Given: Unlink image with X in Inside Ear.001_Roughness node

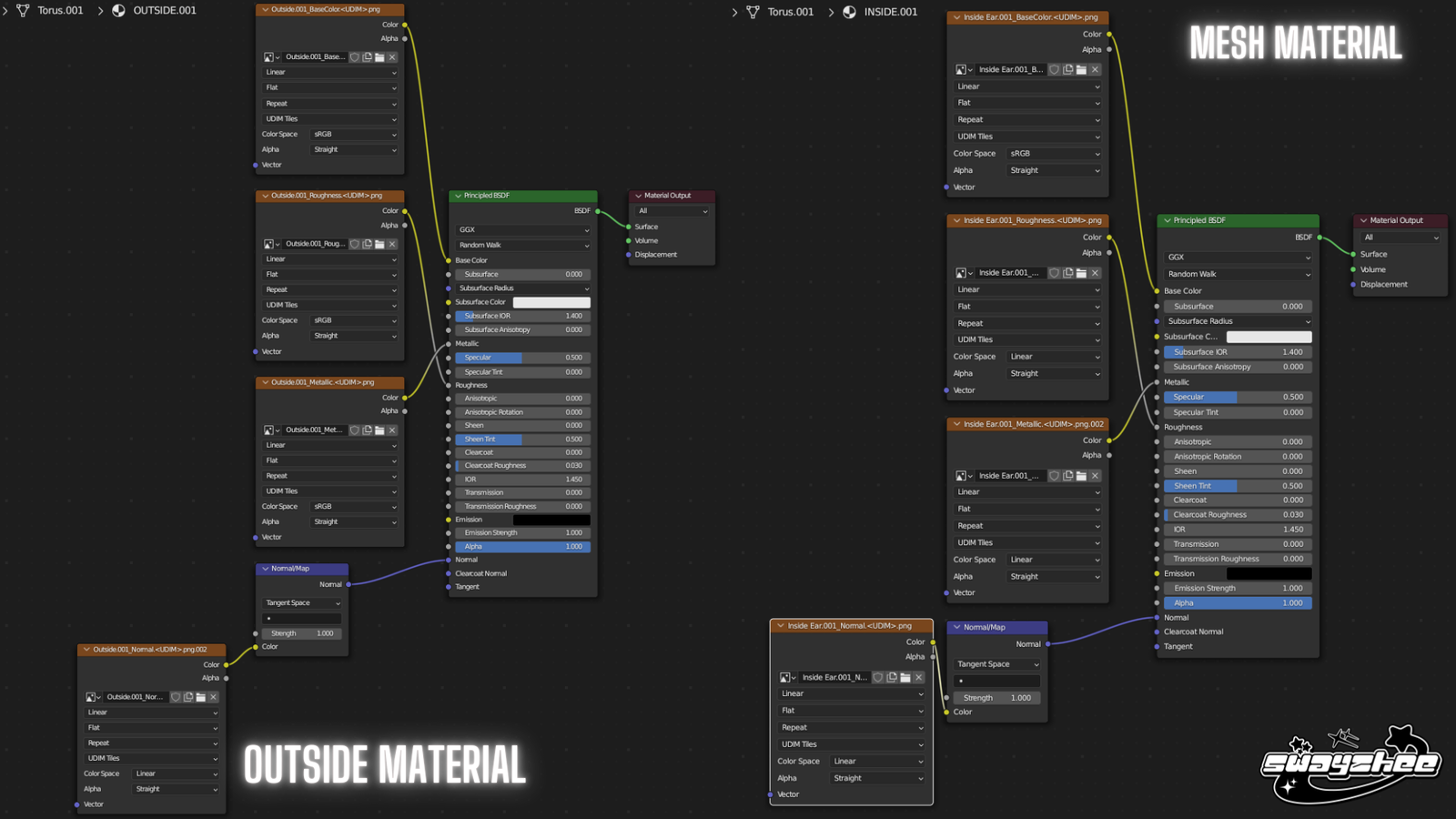Looking at the screenshot, I should (x=1095, y=273).
